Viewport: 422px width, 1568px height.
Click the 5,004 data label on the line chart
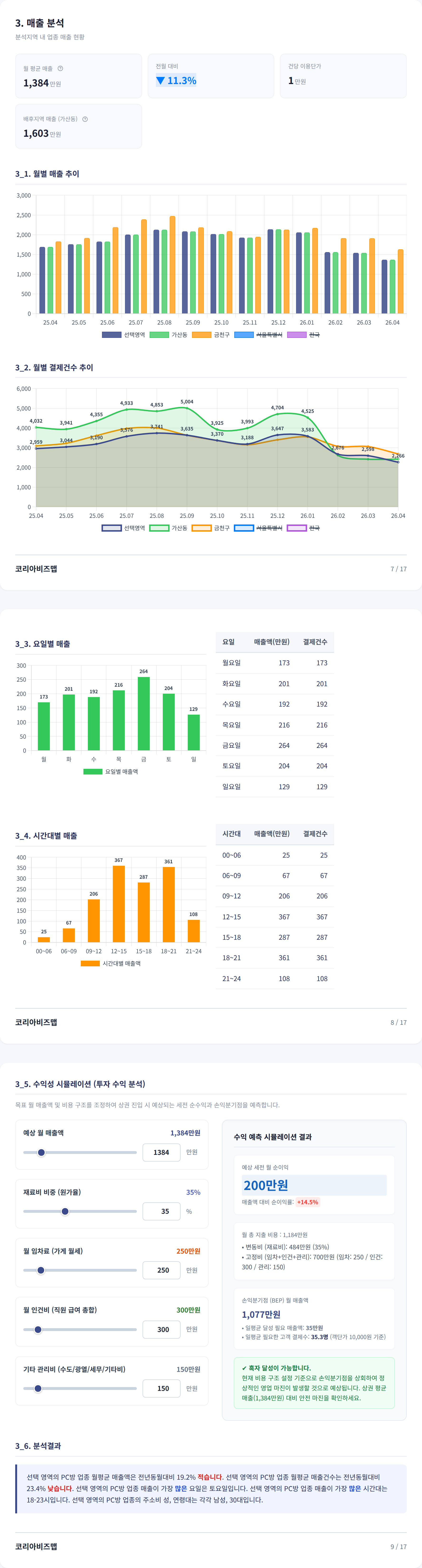[187, 402]
